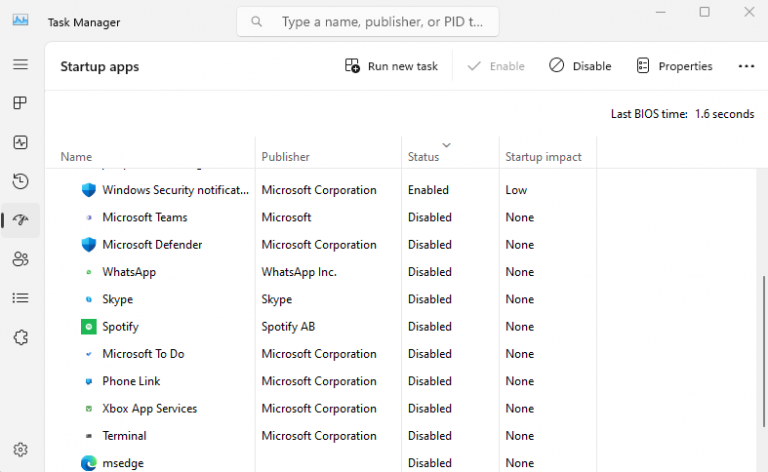
Task: Select the Skype app name
Action: tap(118, 299)
